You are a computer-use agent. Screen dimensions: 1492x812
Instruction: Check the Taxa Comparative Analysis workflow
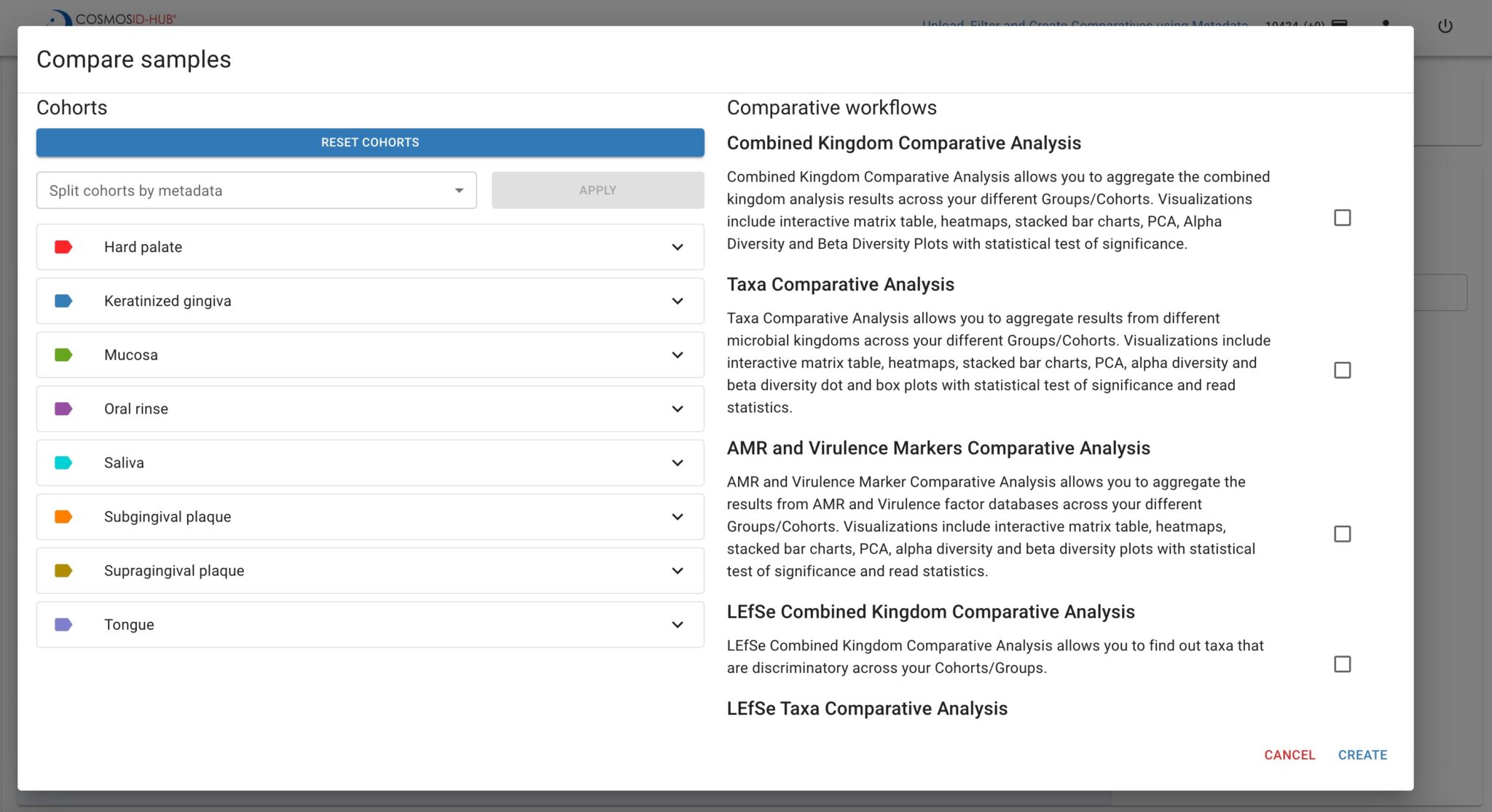(x=1342, y=371)
